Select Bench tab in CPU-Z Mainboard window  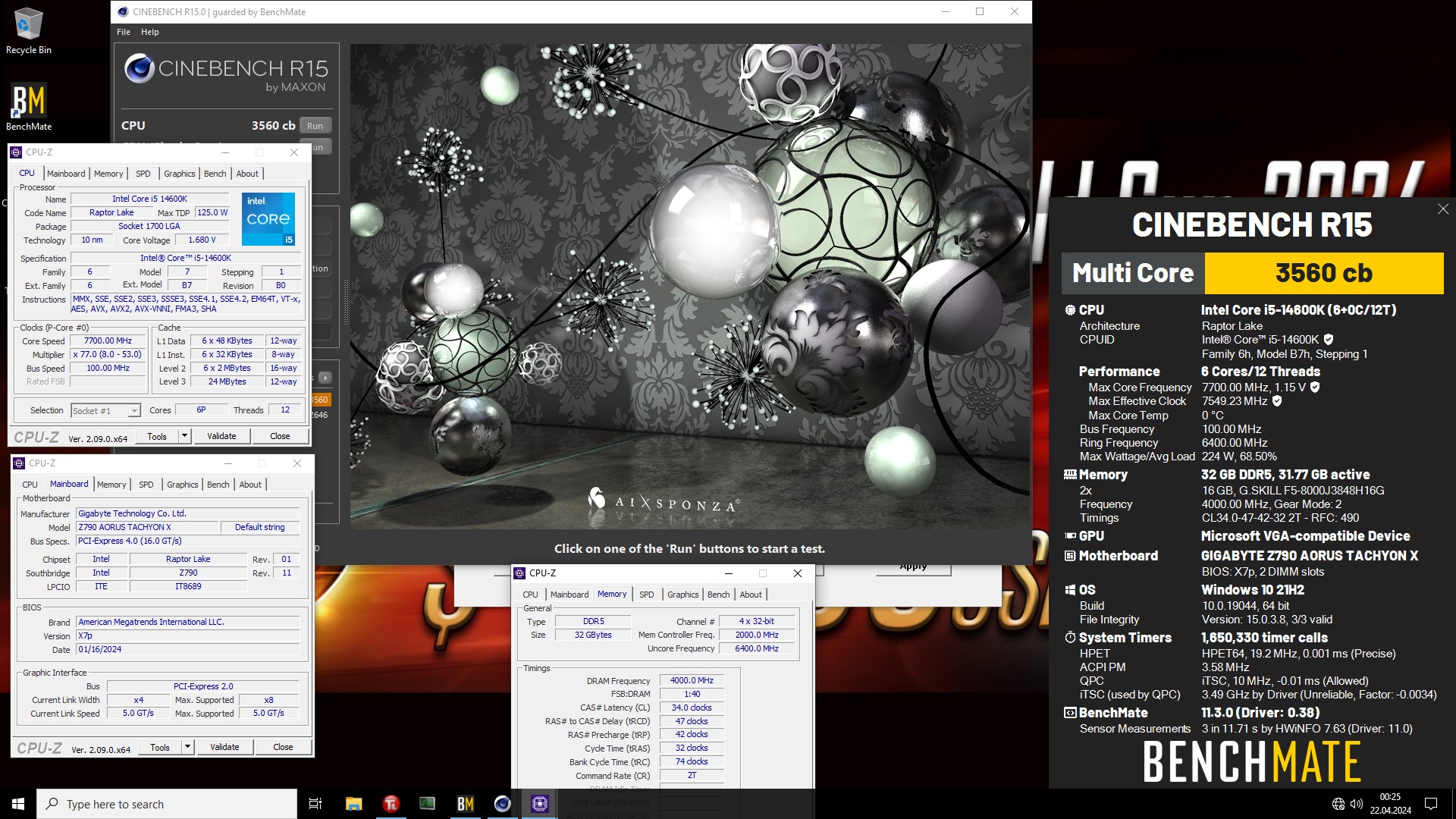click(218, 485)
